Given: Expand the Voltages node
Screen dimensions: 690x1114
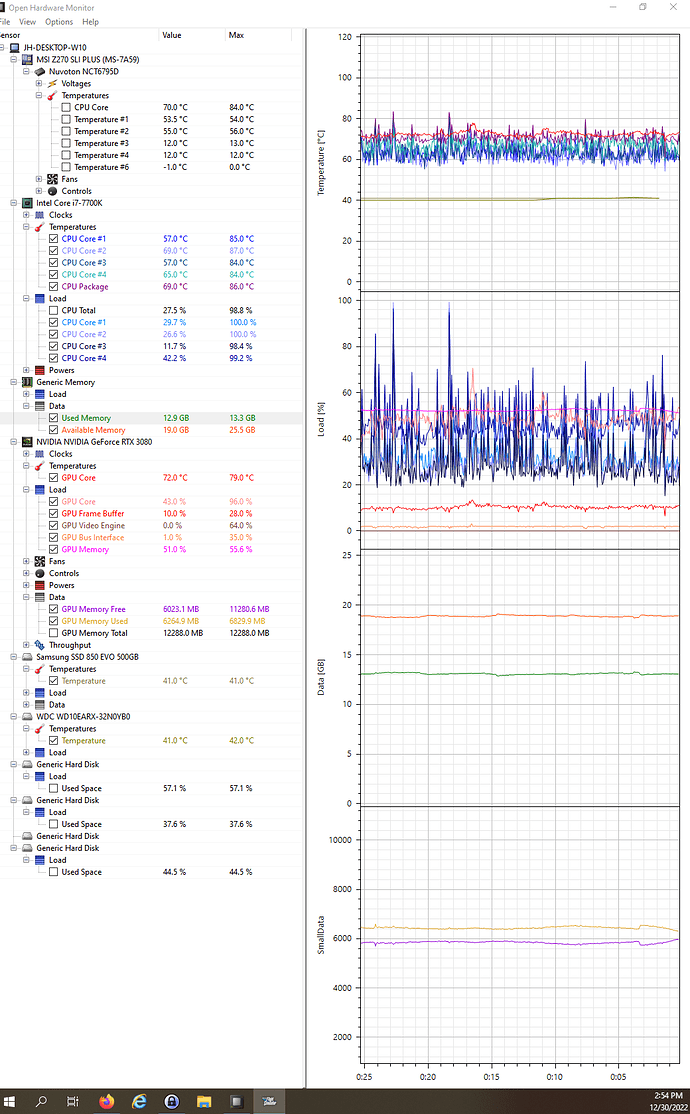Looking at the screenshot, I should tap(39, 84).
